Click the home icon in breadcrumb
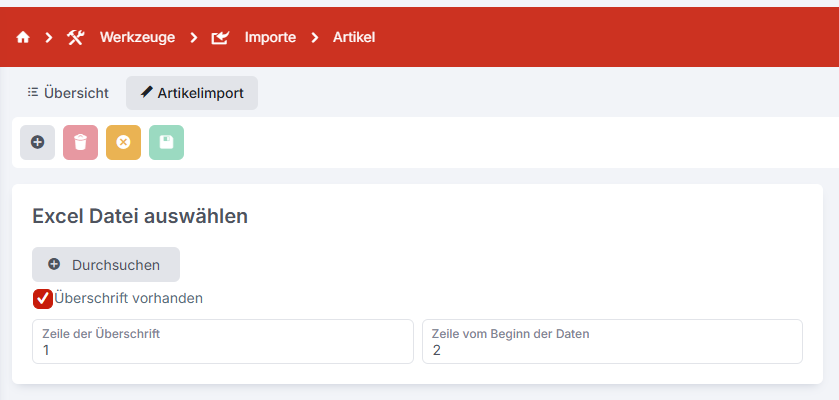The width and height of the screenshot is (839, 400). click(23, 37)
